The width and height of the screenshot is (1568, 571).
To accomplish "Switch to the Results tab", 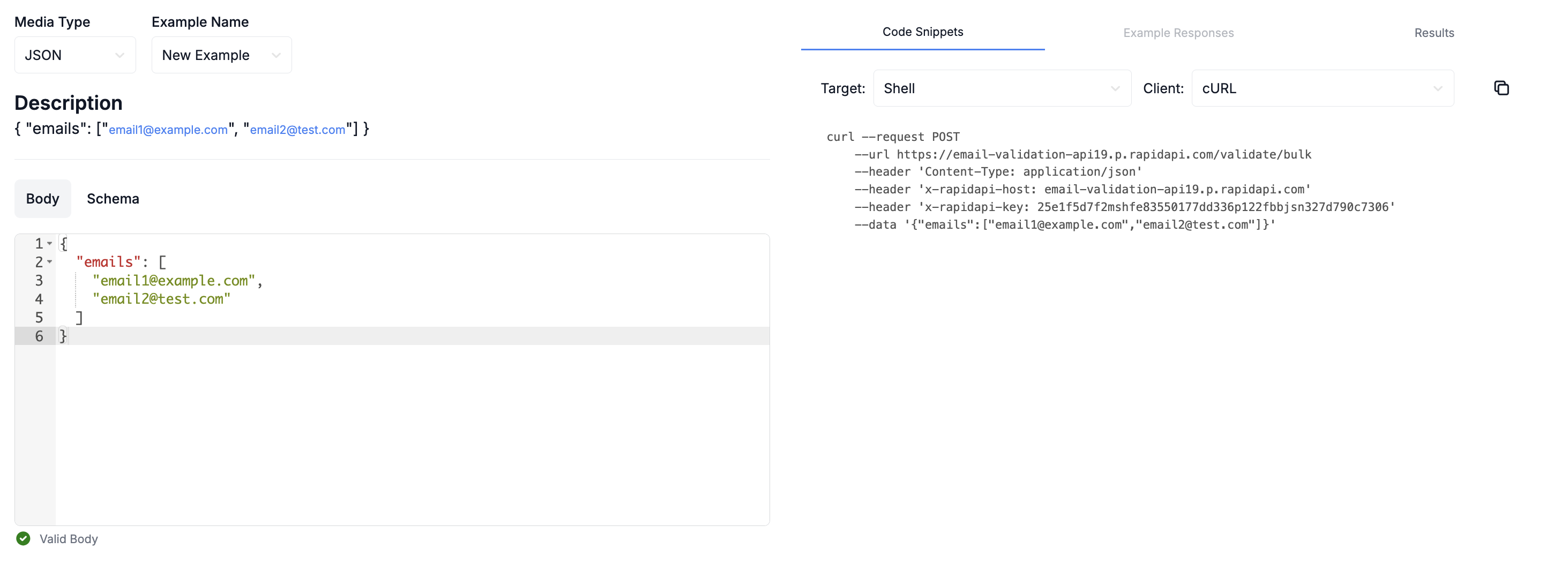I will tap(1434, 32).
